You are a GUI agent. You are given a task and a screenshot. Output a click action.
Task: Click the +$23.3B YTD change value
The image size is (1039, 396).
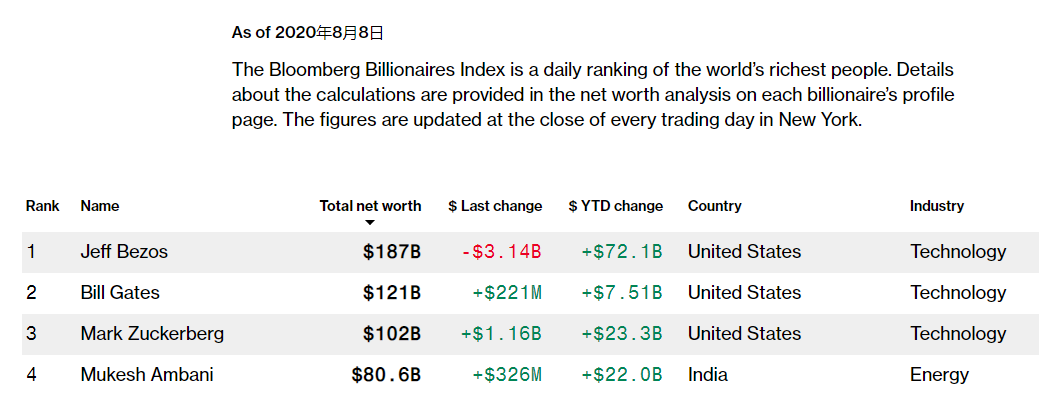pyautogui.click(x=622, y=334)
